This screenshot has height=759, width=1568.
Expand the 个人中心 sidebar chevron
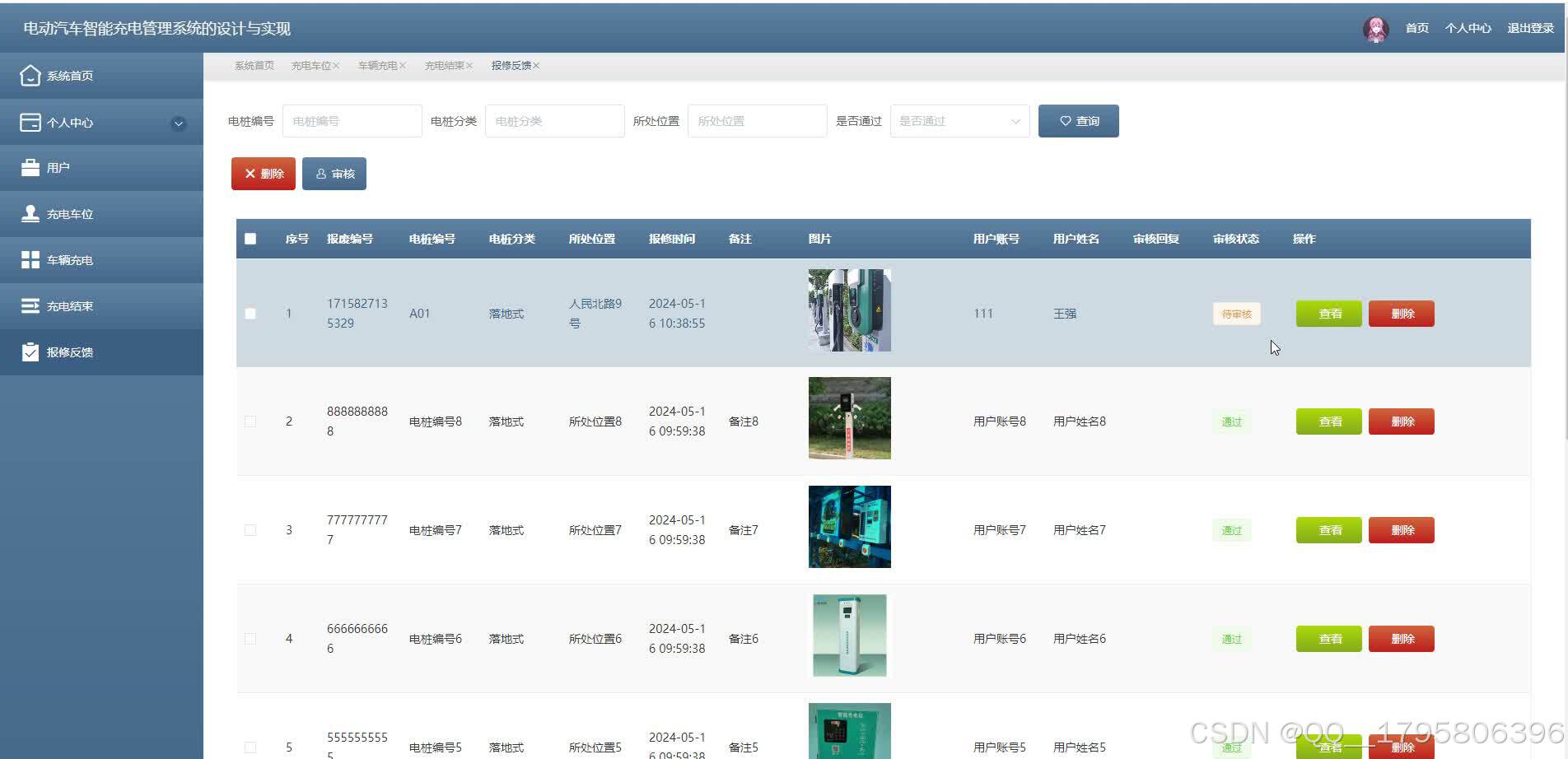pos(179,123)
